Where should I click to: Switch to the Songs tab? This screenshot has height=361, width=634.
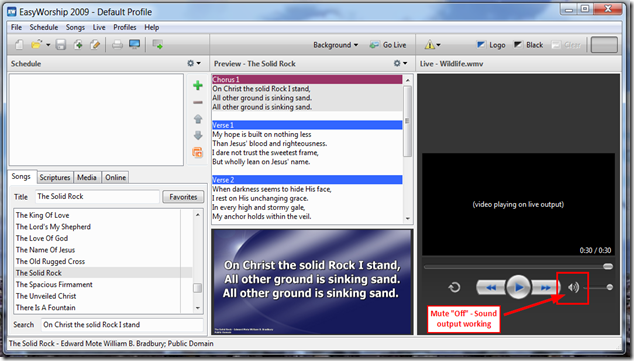pos(21,177)
